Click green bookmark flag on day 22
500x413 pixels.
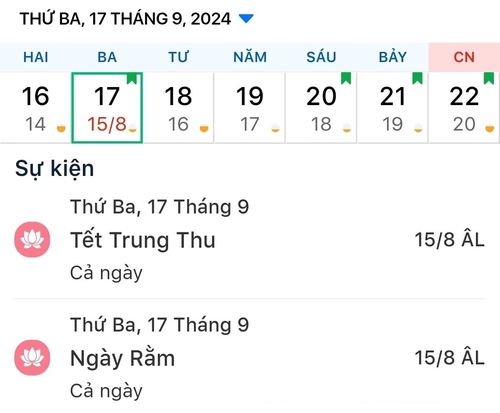(x=489, y=78)
